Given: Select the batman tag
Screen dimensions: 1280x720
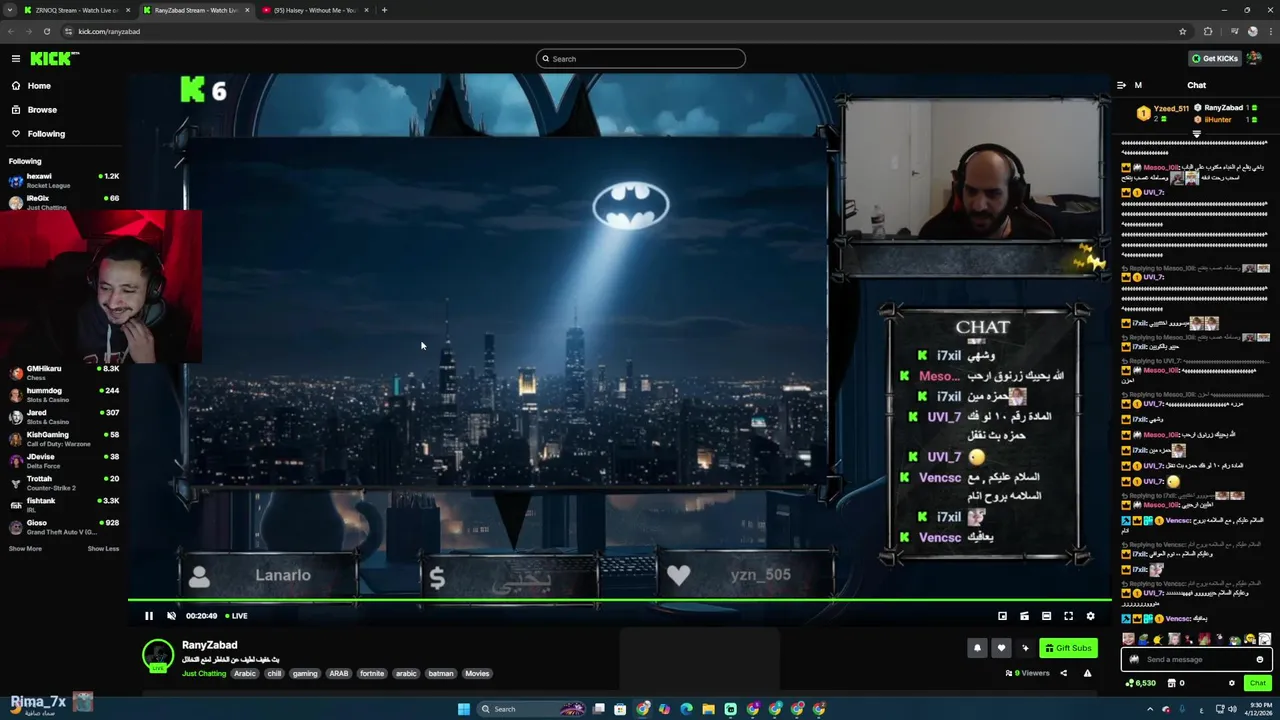Looking at the screenshot, I should [x=441, y=674].
